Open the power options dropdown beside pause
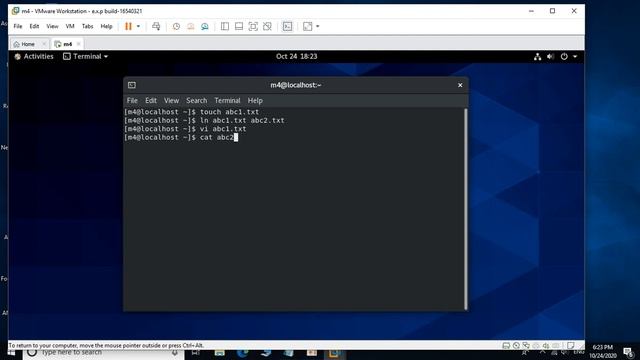The height and width of the screenshot is (360, 640). [x=138, y=26]
